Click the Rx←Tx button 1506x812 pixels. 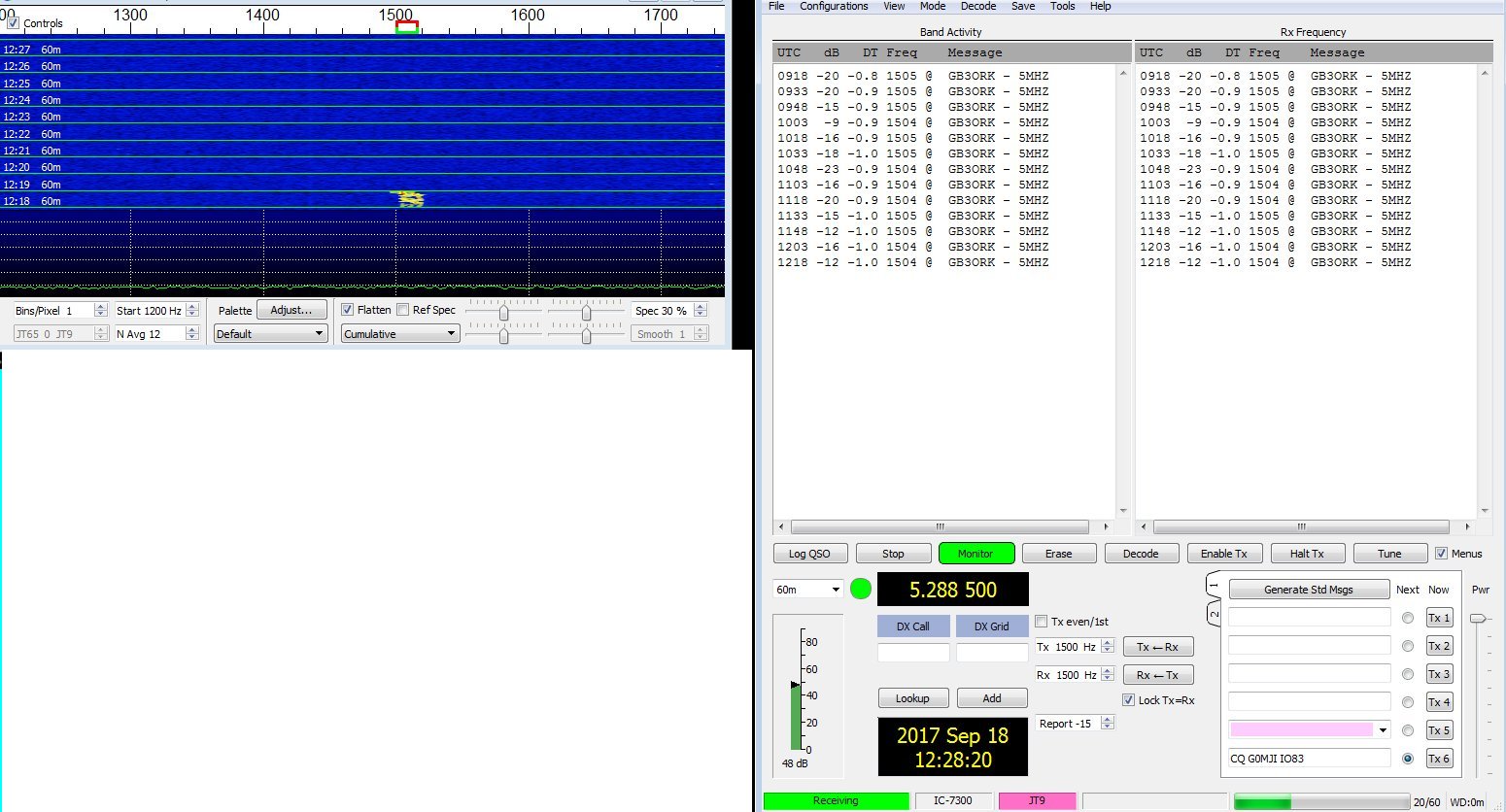pos(1158,675)
